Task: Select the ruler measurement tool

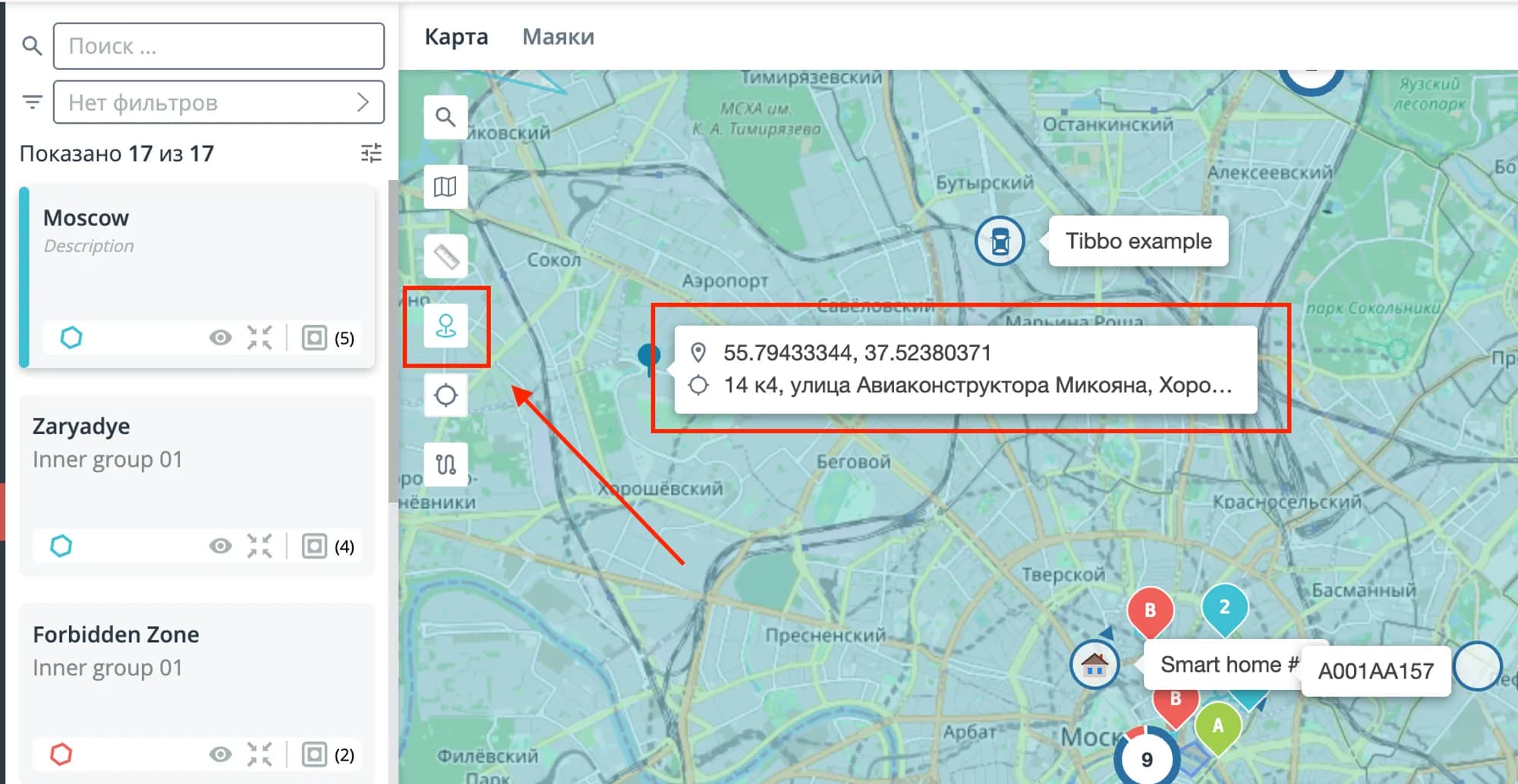Action: 446,257
